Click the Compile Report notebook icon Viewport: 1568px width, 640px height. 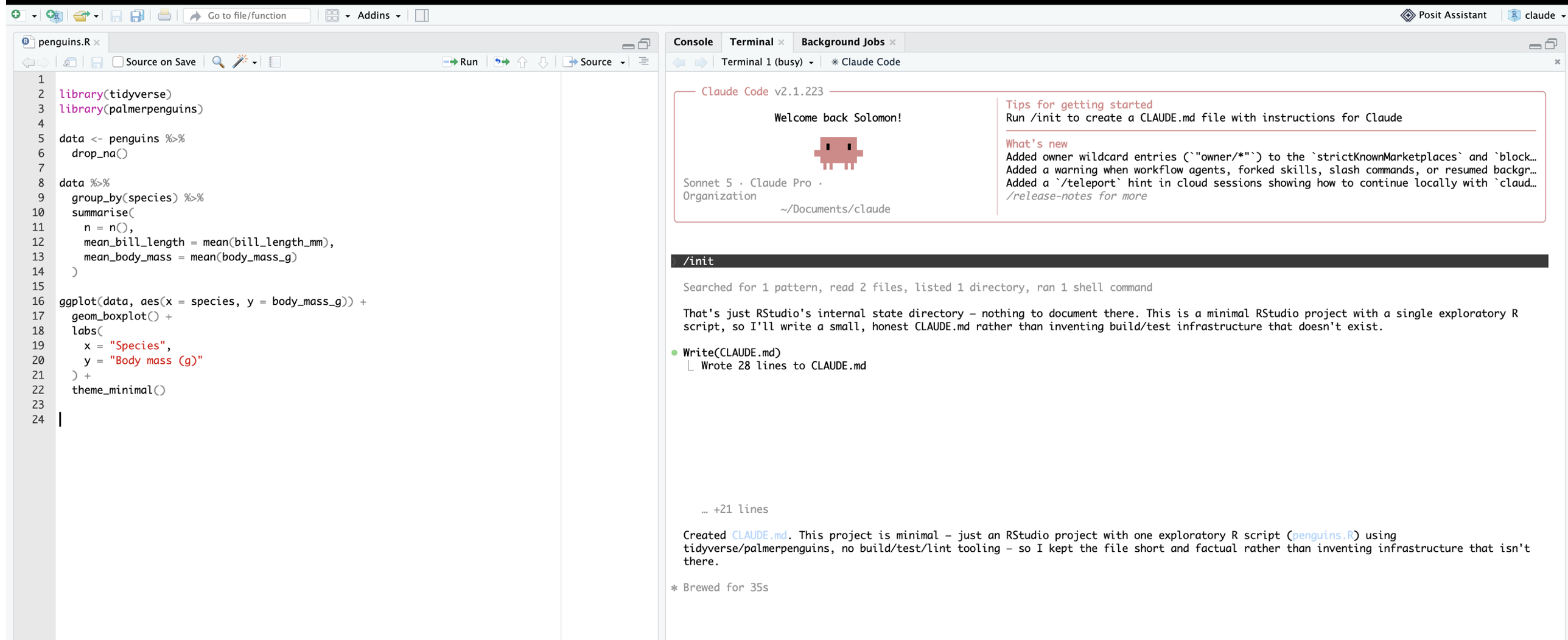click(x=275, y=61)
